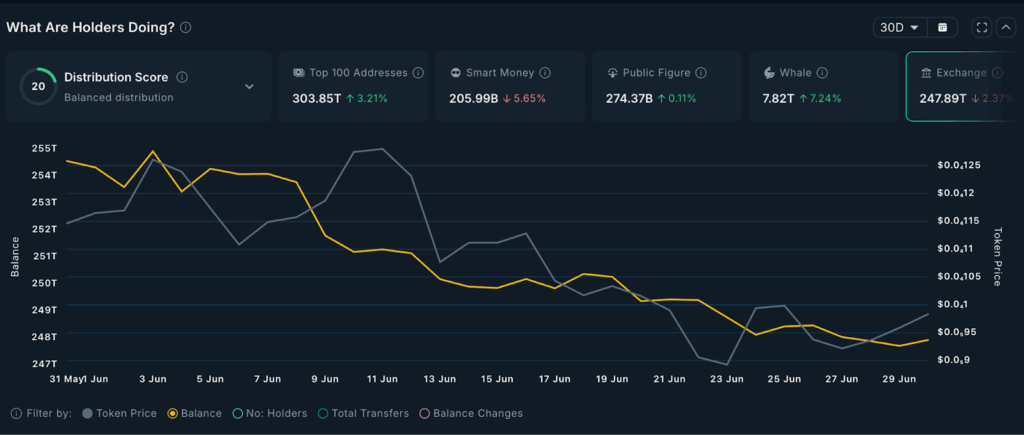Select the Exchange card
This screenshot has height=435, width=1024.
coord(964,86)
